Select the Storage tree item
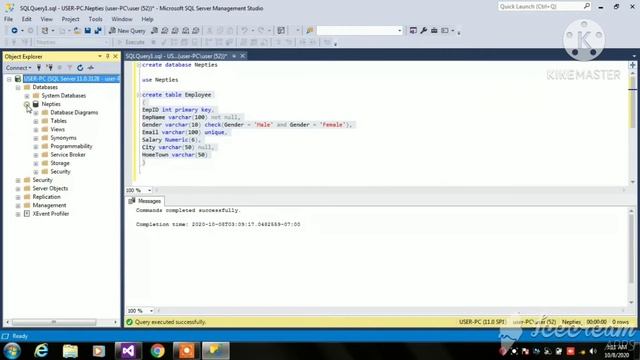Viewport: 640px width, 360px height. (60, 163)
